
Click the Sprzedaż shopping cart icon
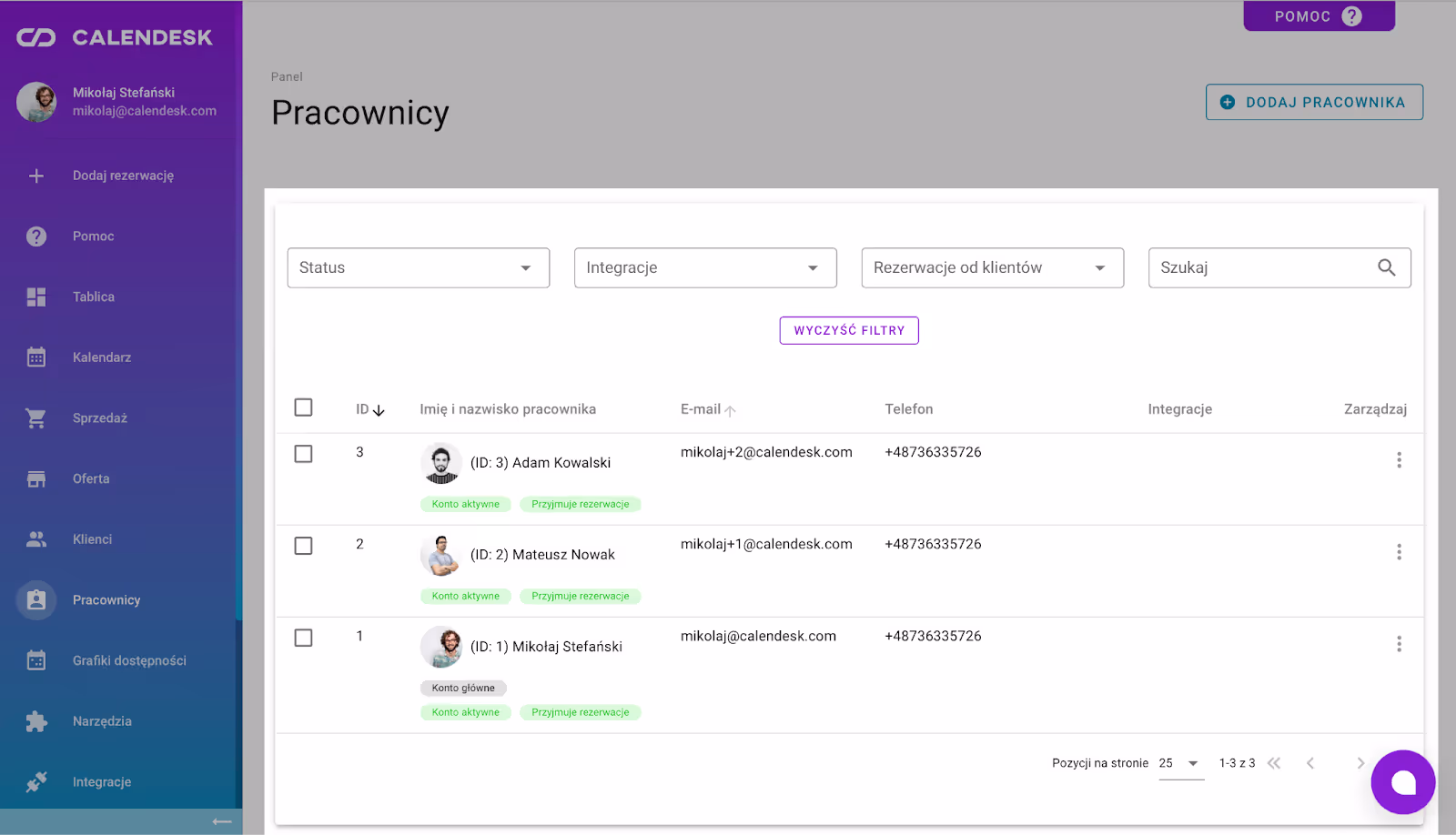[x=36, y=418]
